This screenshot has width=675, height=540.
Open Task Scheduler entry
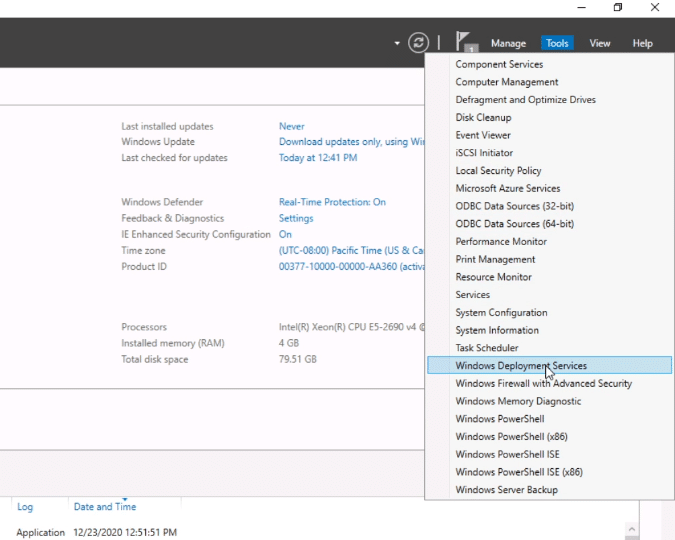click(487, 348)
